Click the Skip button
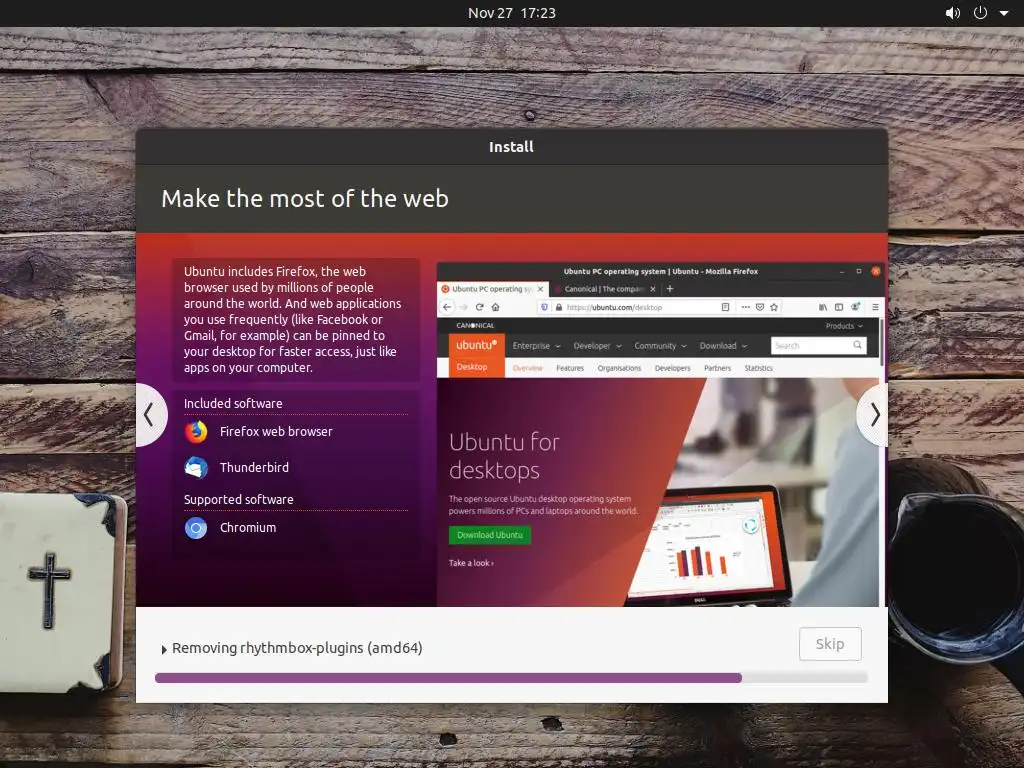Viewport: 1024px width, 768px height. coord(830,644)
